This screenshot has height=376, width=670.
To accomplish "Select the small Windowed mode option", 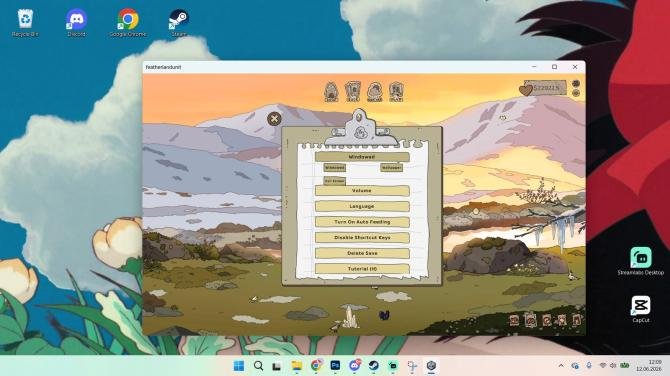I will coord(335,168).
